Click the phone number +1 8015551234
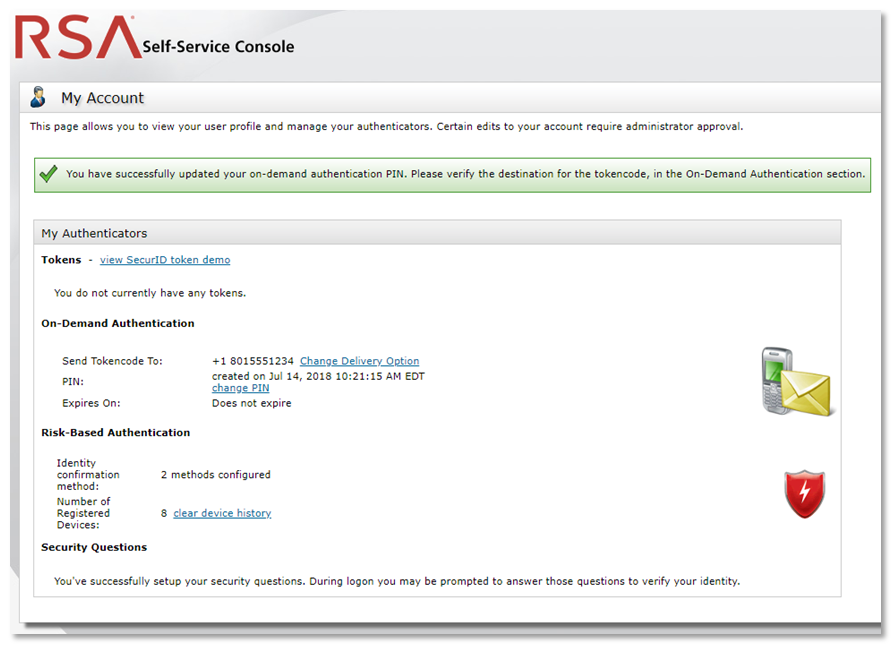Viewport: 892px width, 646px height. (252, 361)
